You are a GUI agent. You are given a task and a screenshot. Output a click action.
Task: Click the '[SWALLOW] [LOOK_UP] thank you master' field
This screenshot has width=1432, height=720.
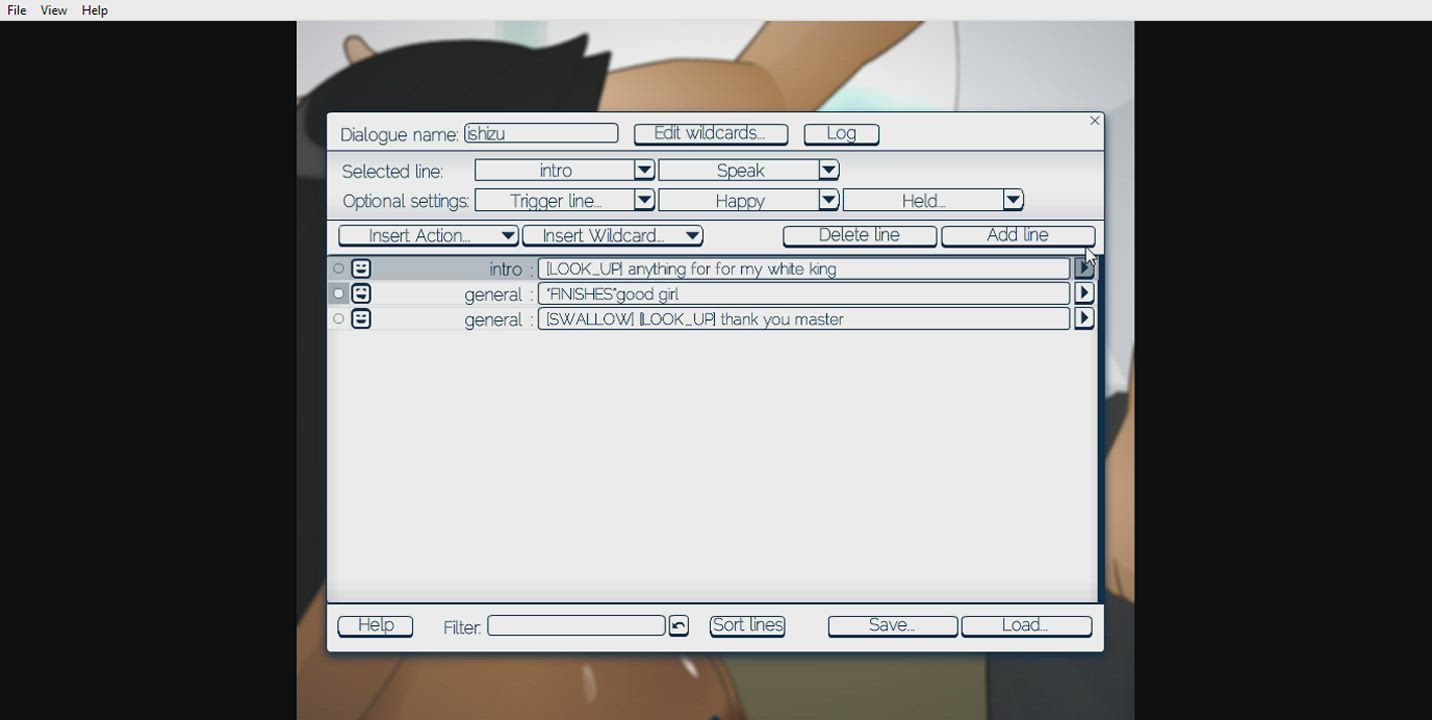(804, 319)
